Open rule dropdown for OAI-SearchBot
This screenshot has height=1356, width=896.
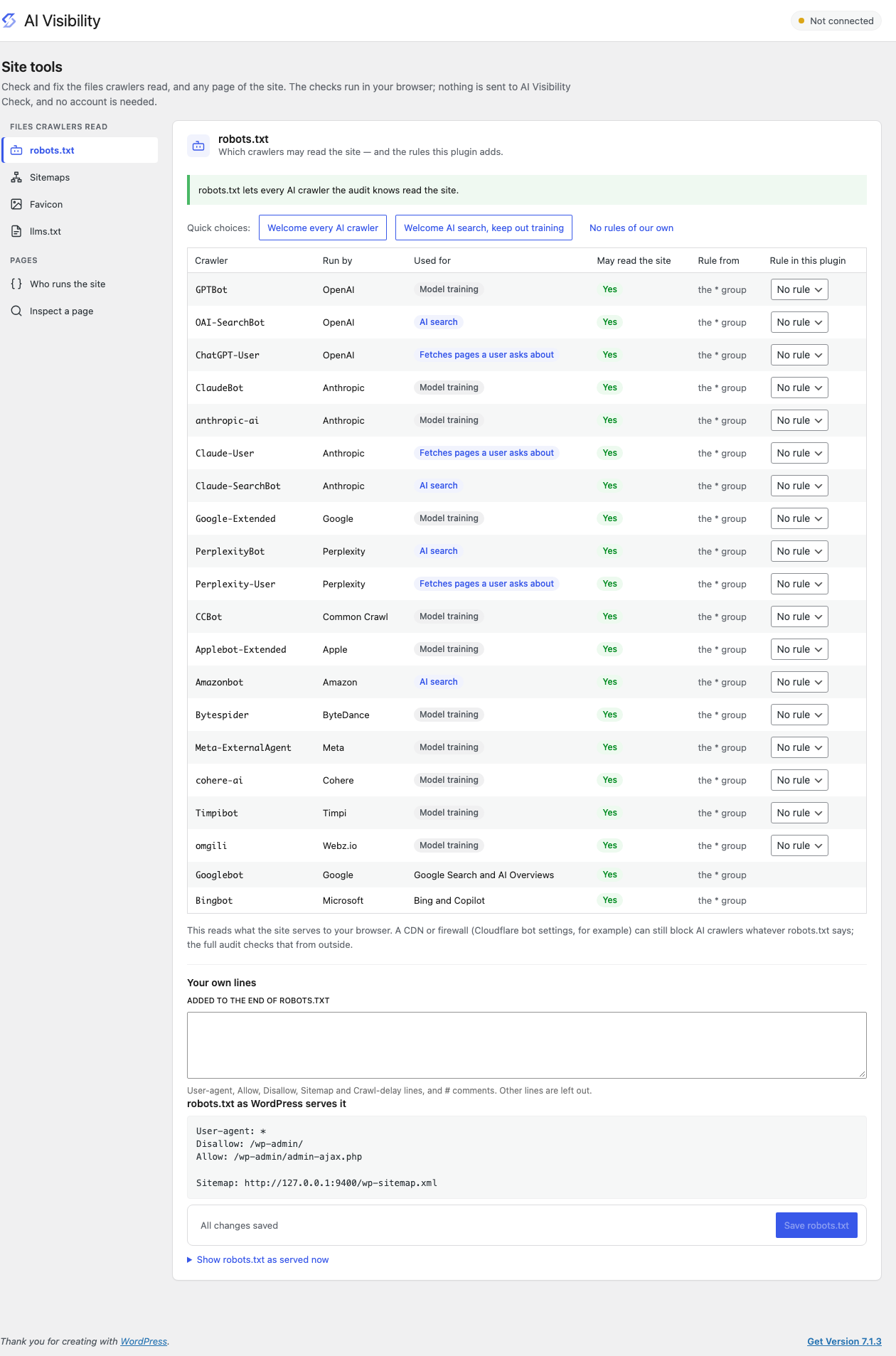(799, 323)
